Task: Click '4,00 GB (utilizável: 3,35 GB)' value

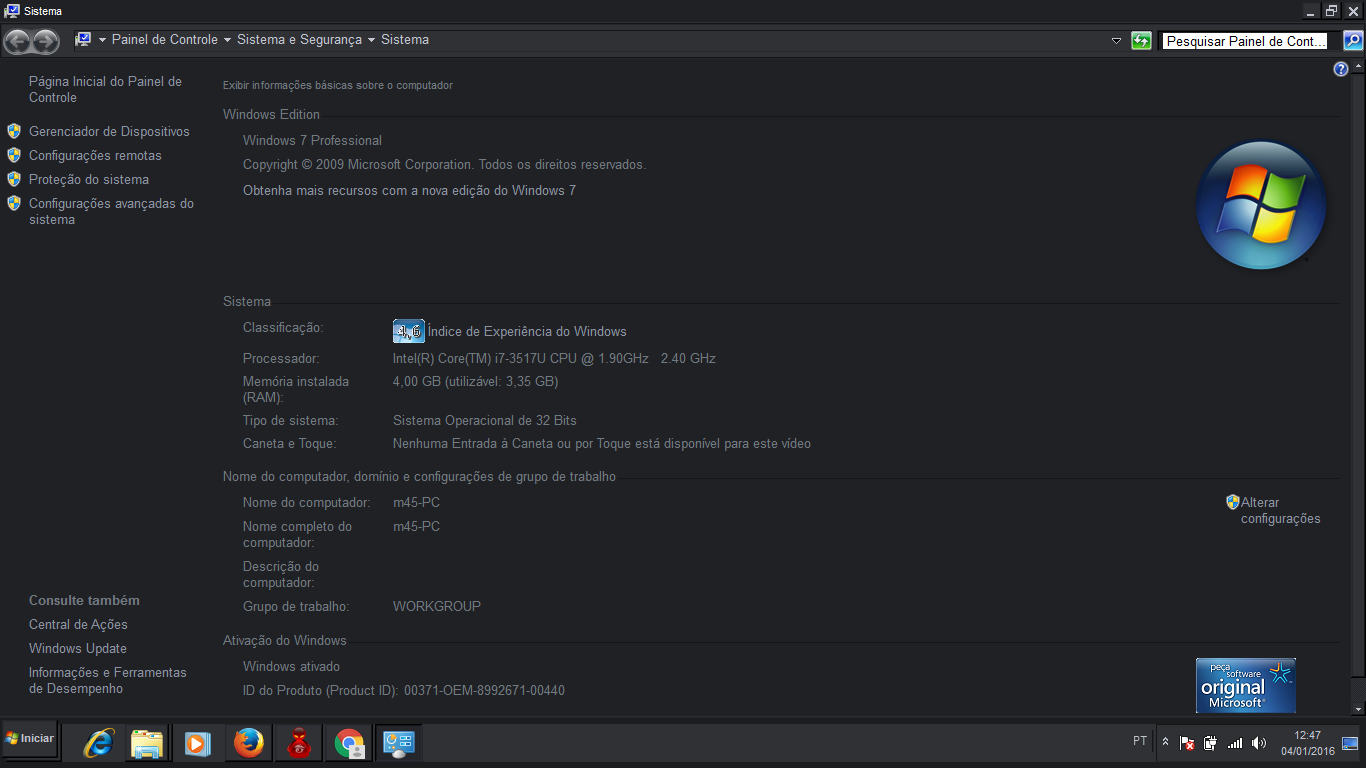Action: click(476, 381)
